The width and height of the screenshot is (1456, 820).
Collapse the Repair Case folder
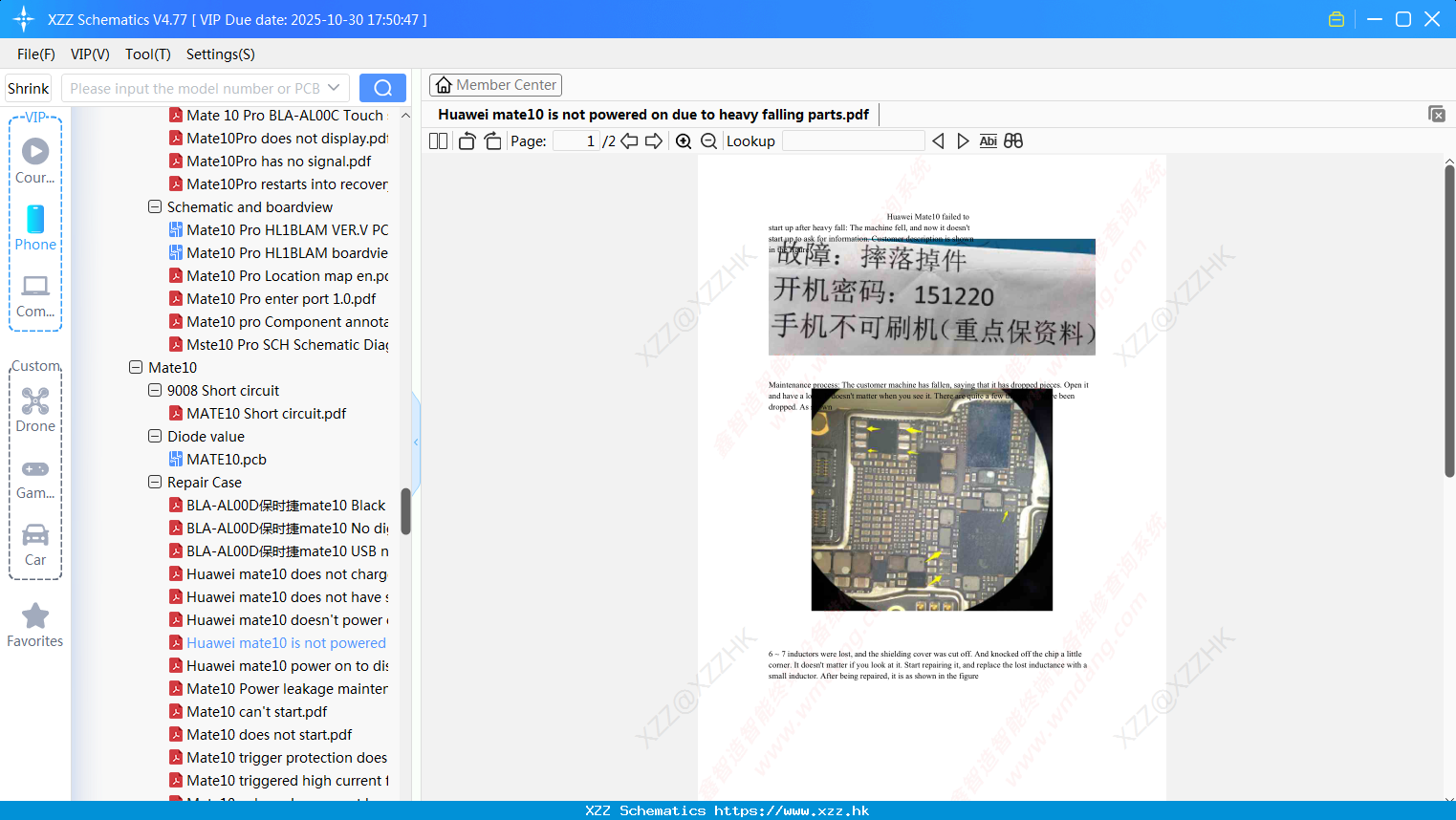(x=155, y=482)
